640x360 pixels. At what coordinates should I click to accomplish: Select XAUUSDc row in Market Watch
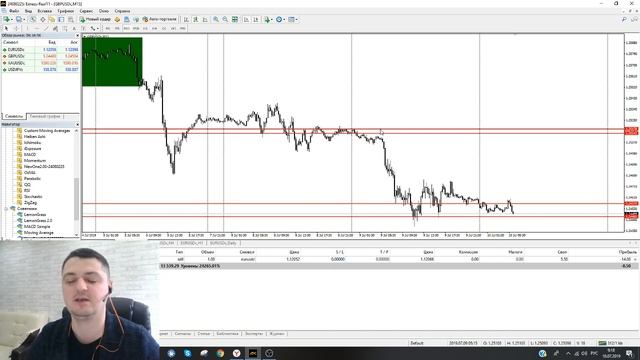(40, 63)
